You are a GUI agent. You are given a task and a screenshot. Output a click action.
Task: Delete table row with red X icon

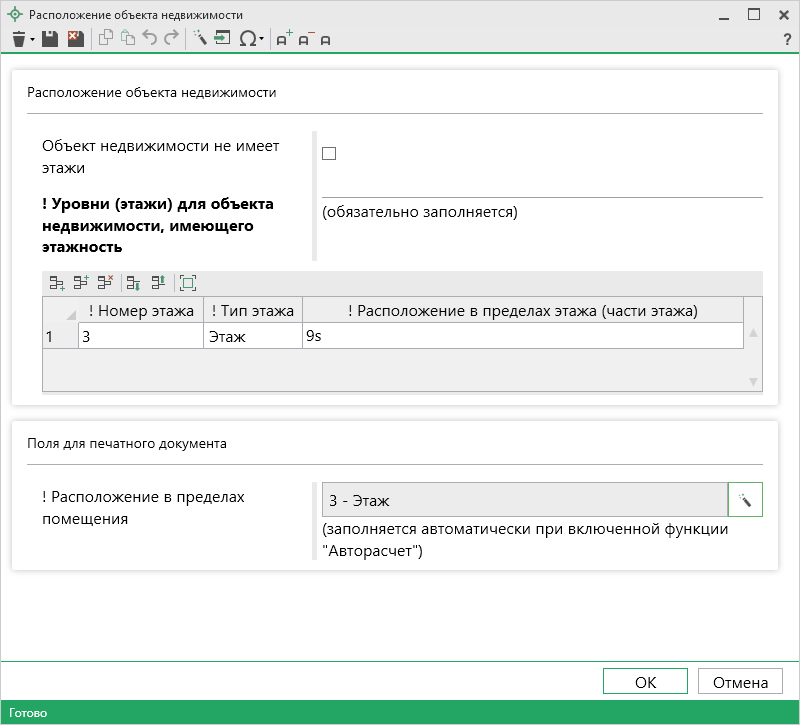point(106,283)
